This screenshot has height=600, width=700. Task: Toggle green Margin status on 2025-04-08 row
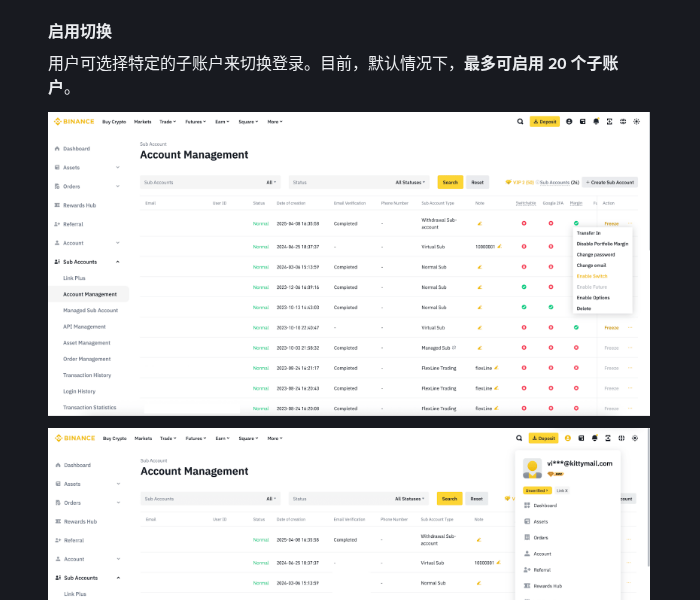point(576,223)
